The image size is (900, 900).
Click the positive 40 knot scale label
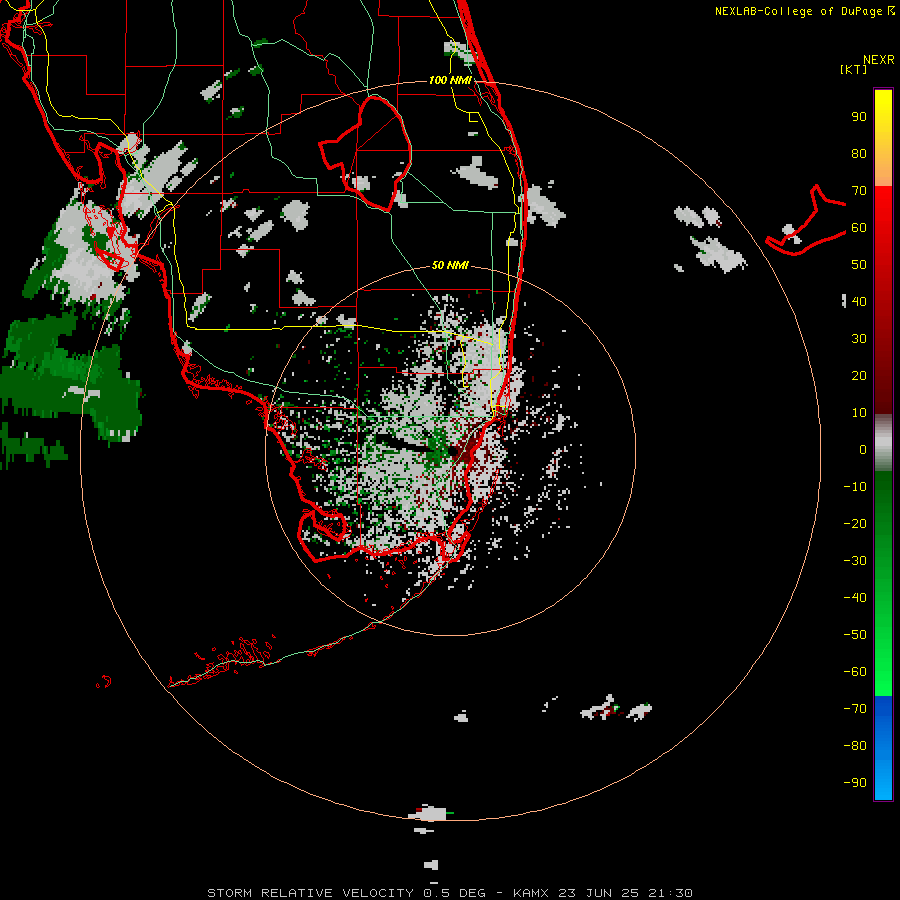pos(859,301)
